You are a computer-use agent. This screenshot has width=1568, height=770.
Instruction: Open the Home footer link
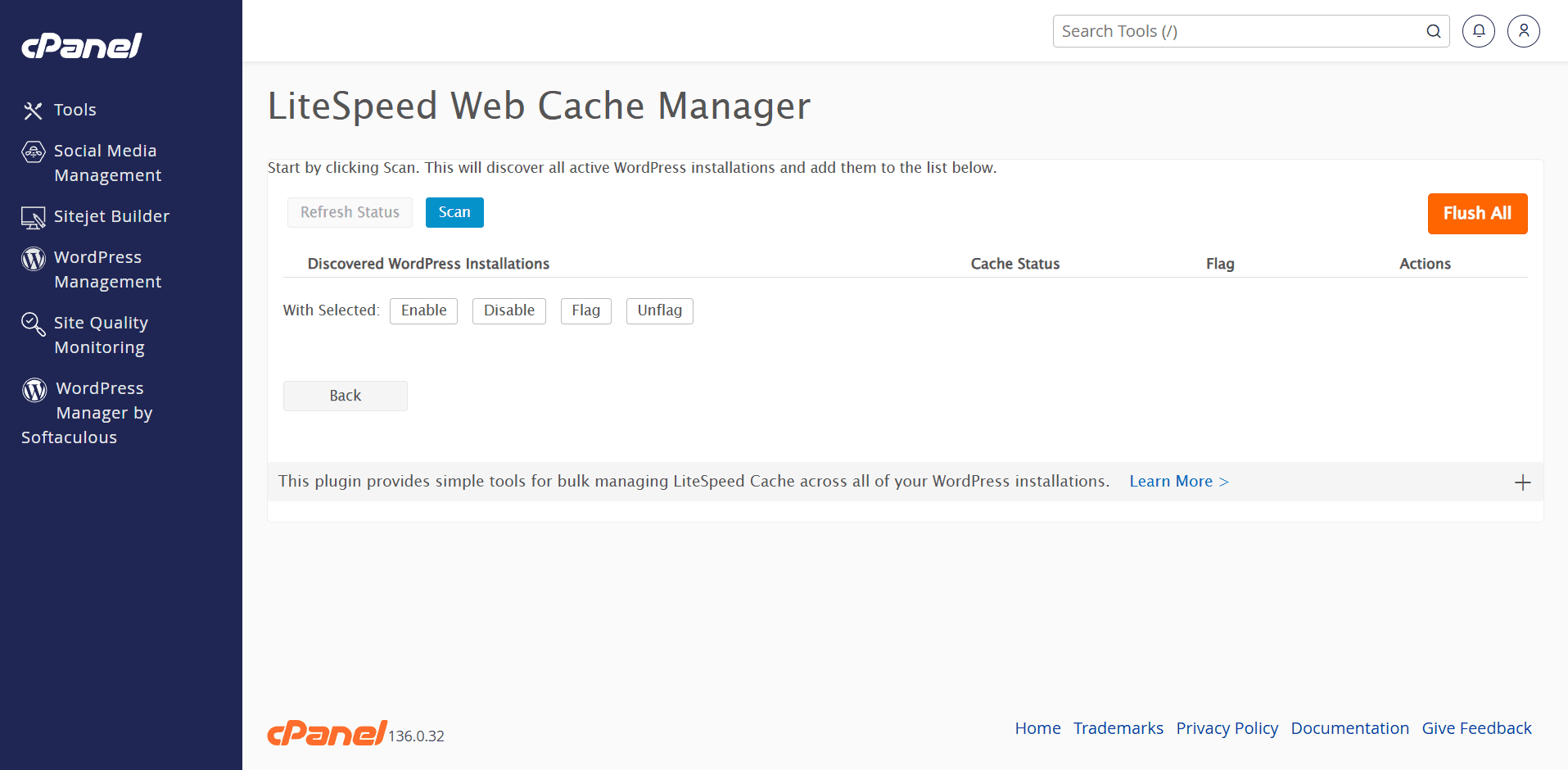(x=1037, y=728)
